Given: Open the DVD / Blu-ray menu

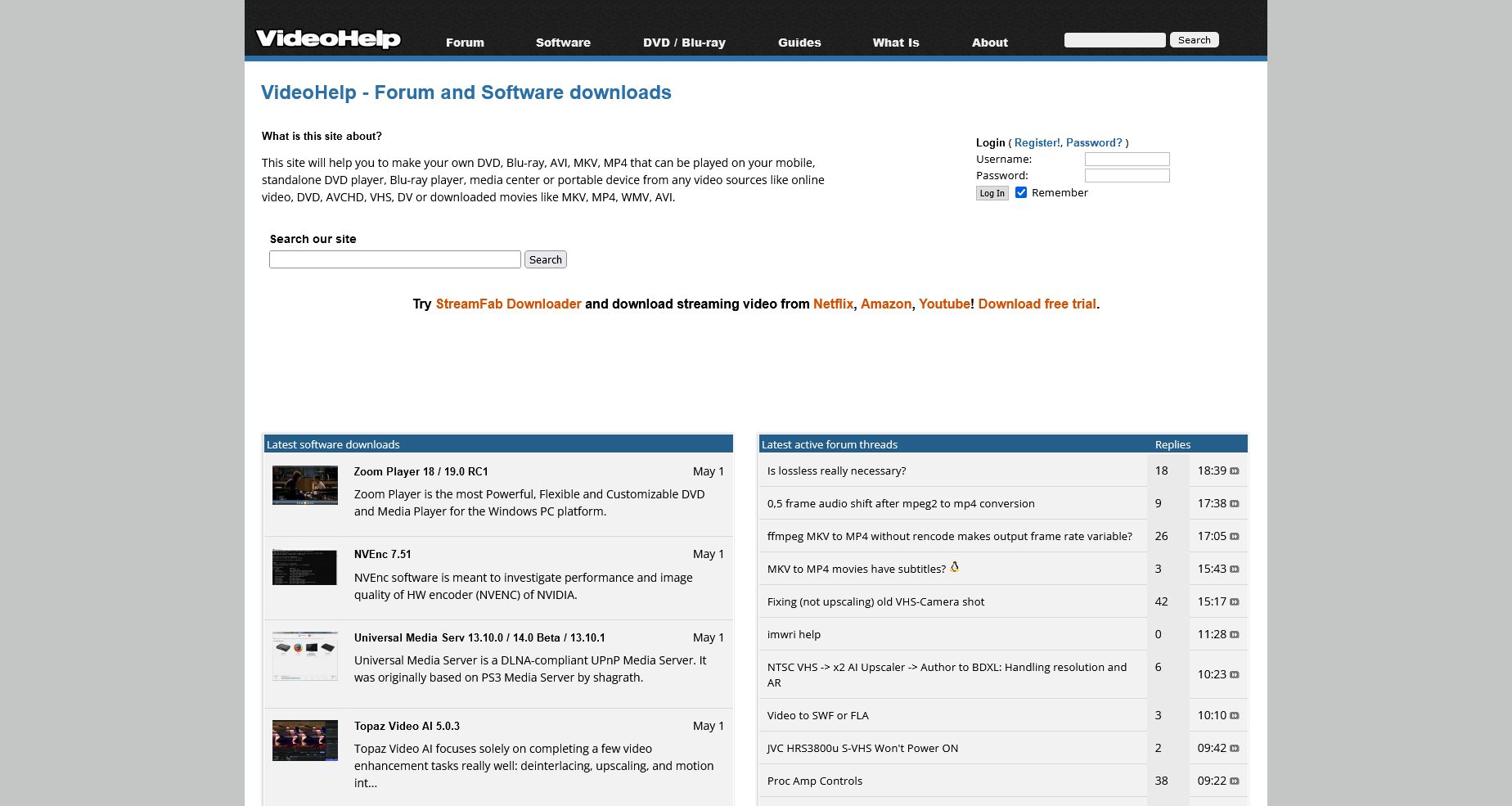Looking at the screenshot, I should click(x=684, y=43).
